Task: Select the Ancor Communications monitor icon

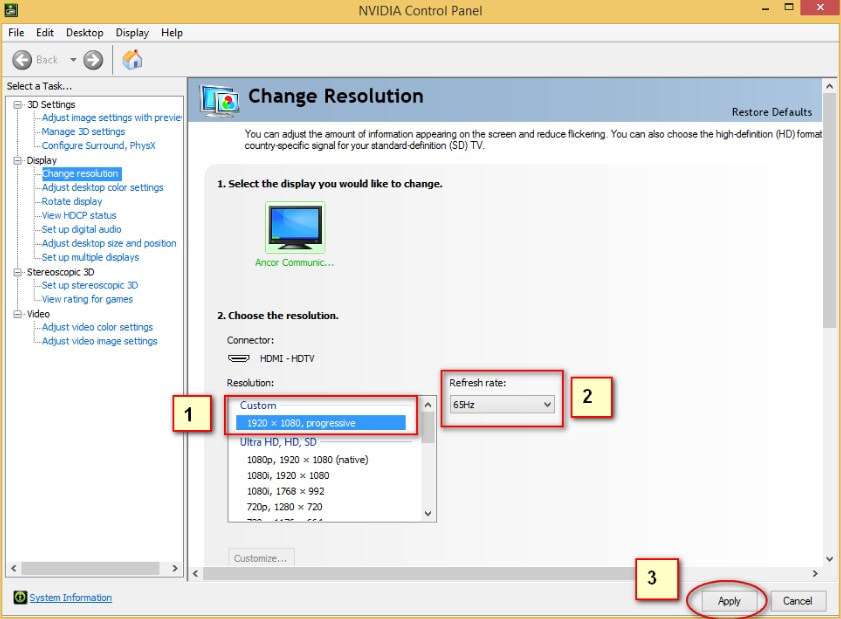Action: click(295, 227)
